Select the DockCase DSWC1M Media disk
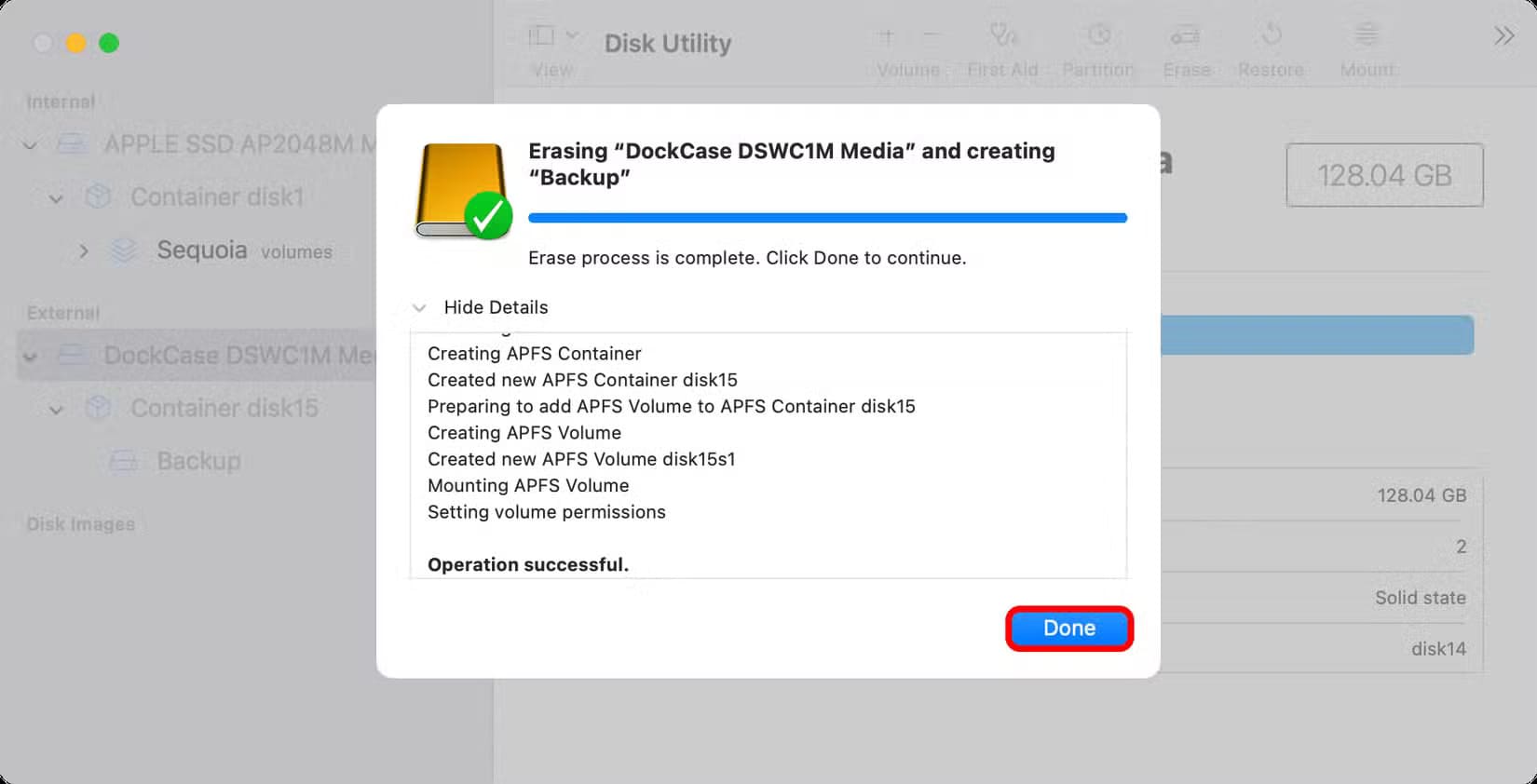The height and width of the screenshot is (784, 1537). coord(197,355)
